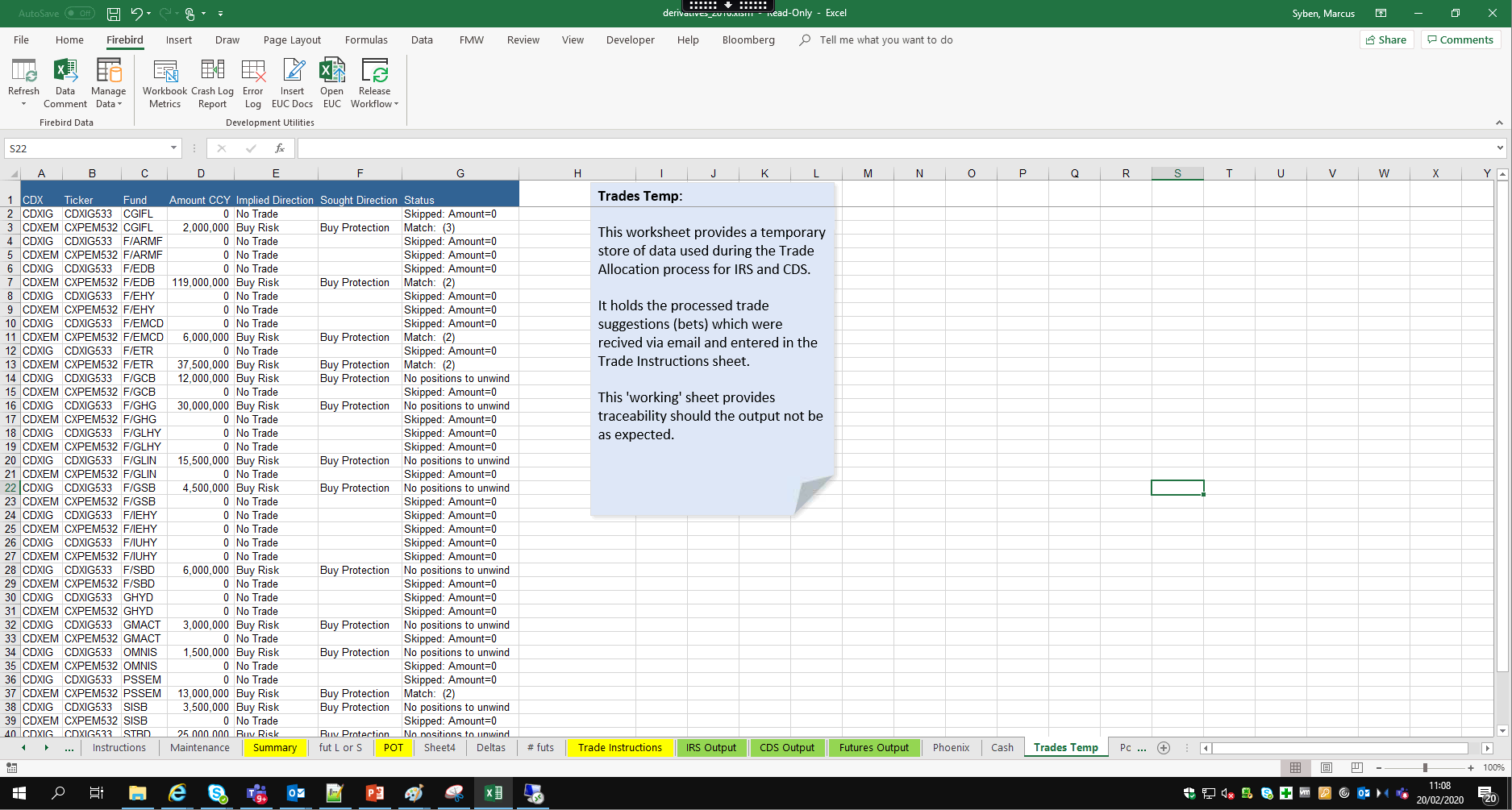Screen dimensions: 1512x810
Task: Open the Comments button
Action: point(1460,40)
